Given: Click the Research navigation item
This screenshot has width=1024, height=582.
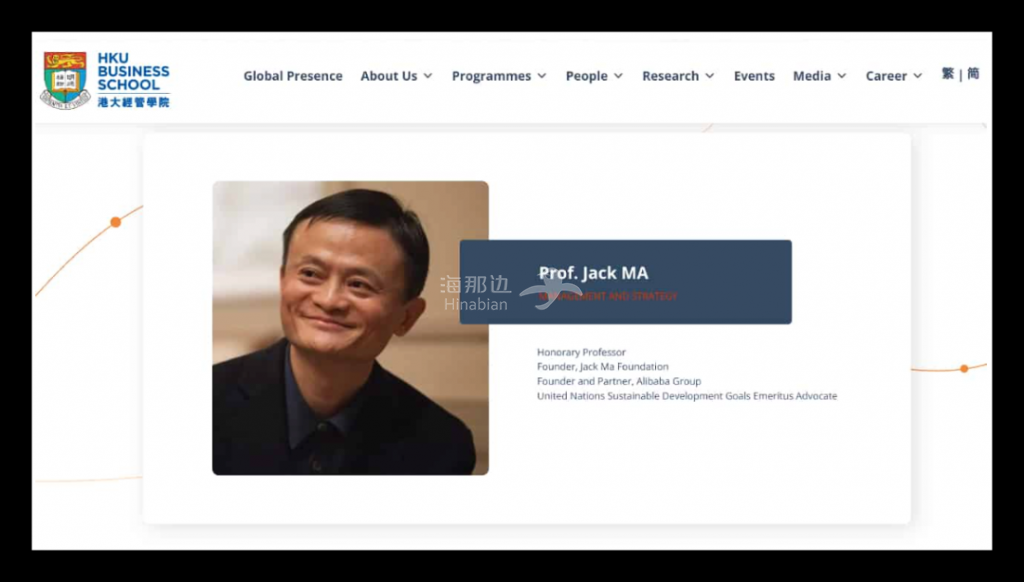Looking at the screenshot, I should pyautogui.click(x=670, y=76).
